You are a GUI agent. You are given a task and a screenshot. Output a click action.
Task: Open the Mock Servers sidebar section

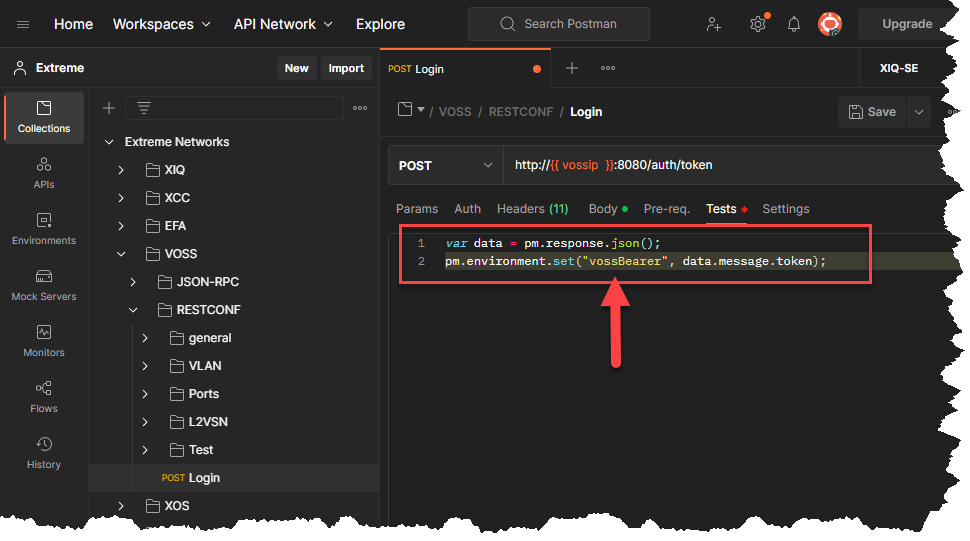pyautogui.click(x=44, y=285)
